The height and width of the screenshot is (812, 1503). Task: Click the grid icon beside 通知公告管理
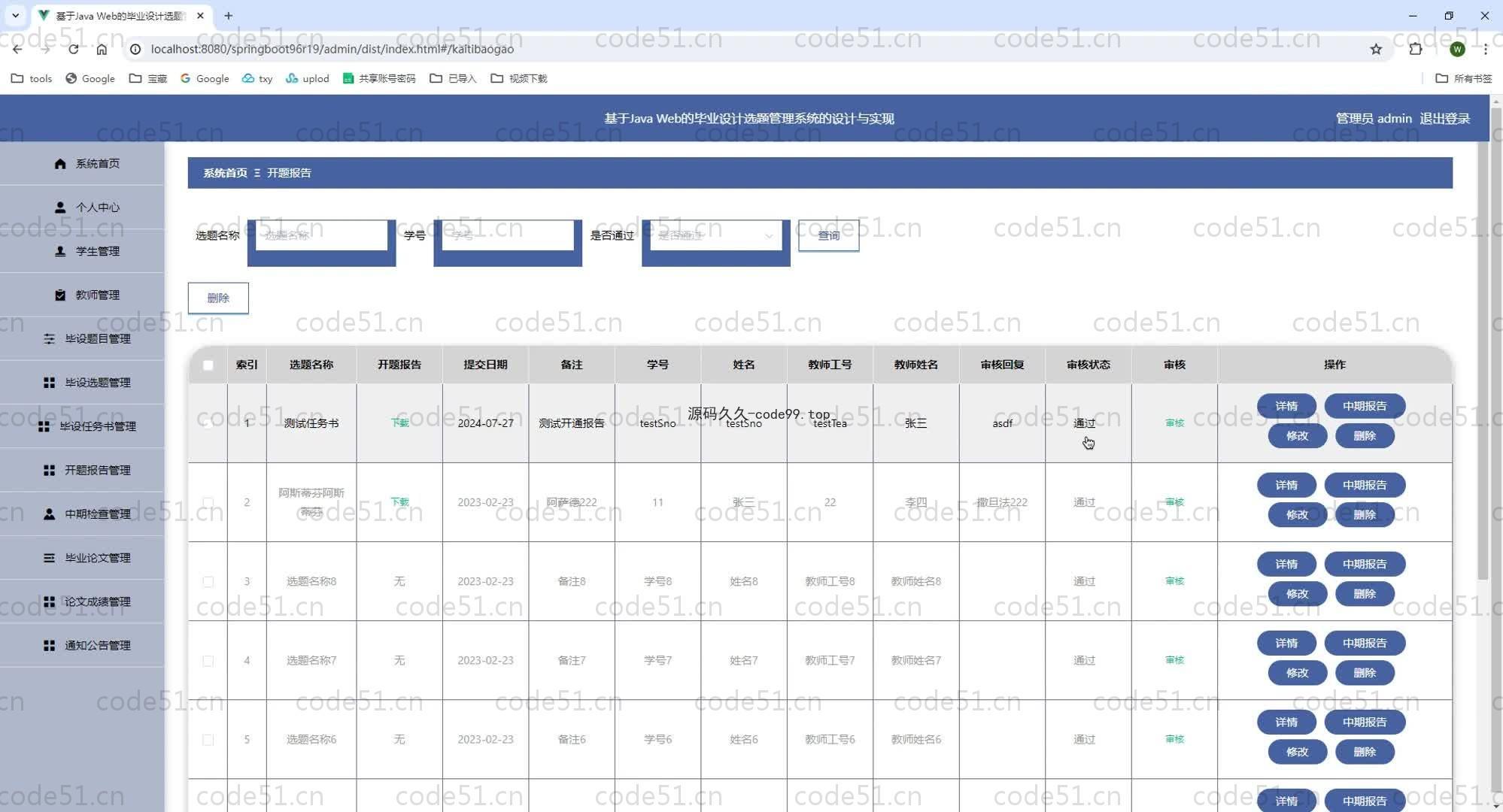49,645
